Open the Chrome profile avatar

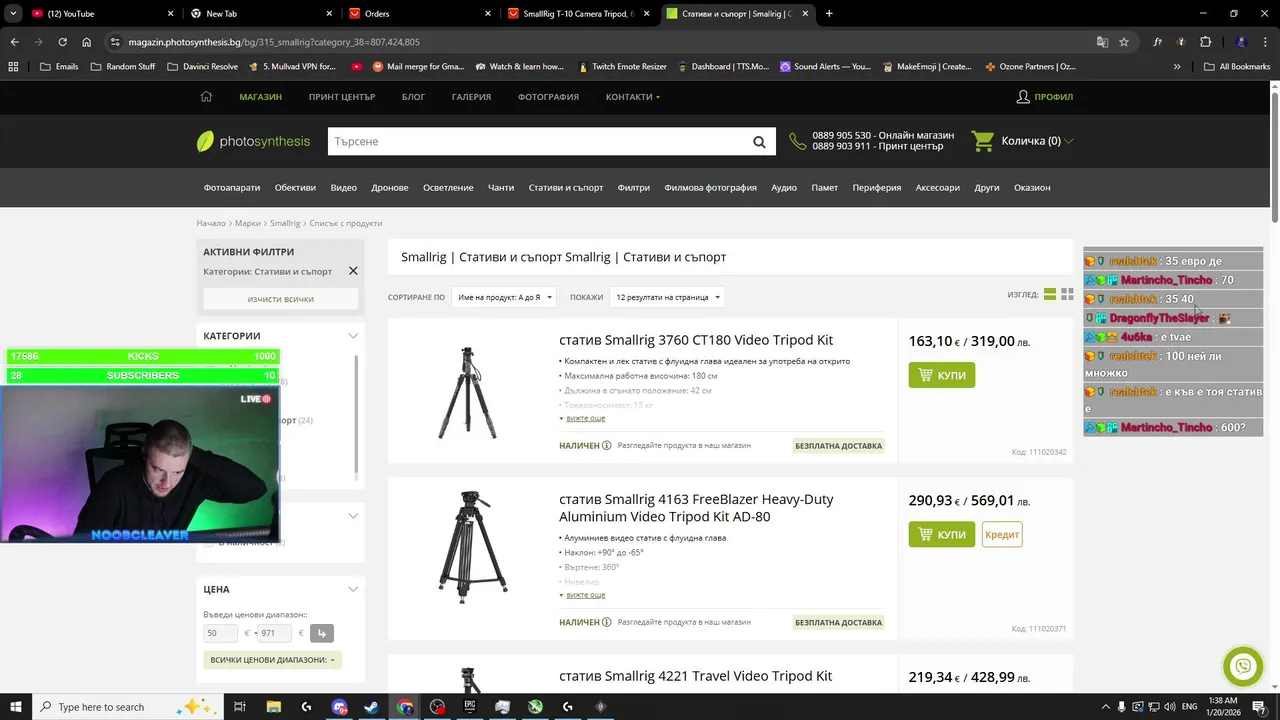(x=1241, y=42)
